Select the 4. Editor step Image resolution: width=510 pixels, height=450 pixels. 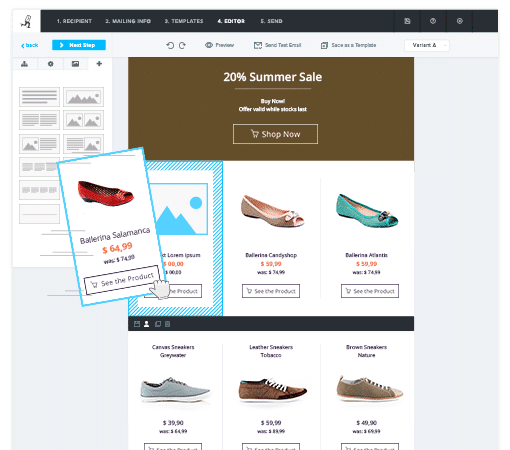click(231, 21)
